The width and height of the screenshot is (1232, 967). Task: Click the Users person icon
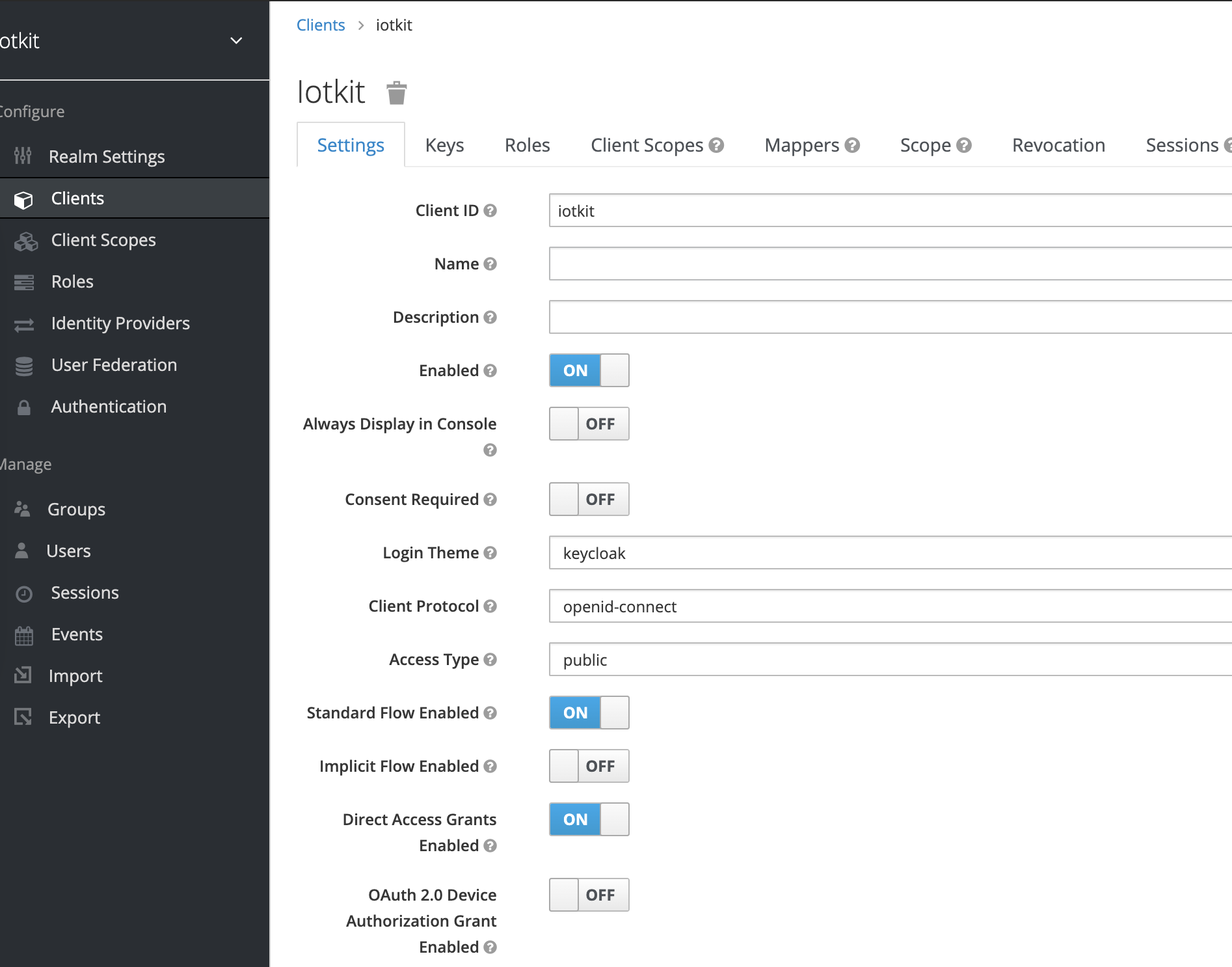[21, 551]
